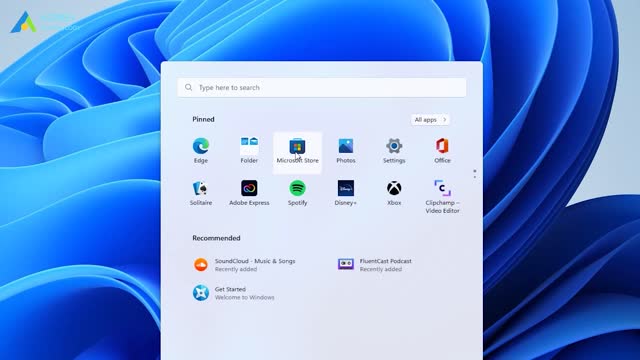Open Adobe Express

point(249,193)
